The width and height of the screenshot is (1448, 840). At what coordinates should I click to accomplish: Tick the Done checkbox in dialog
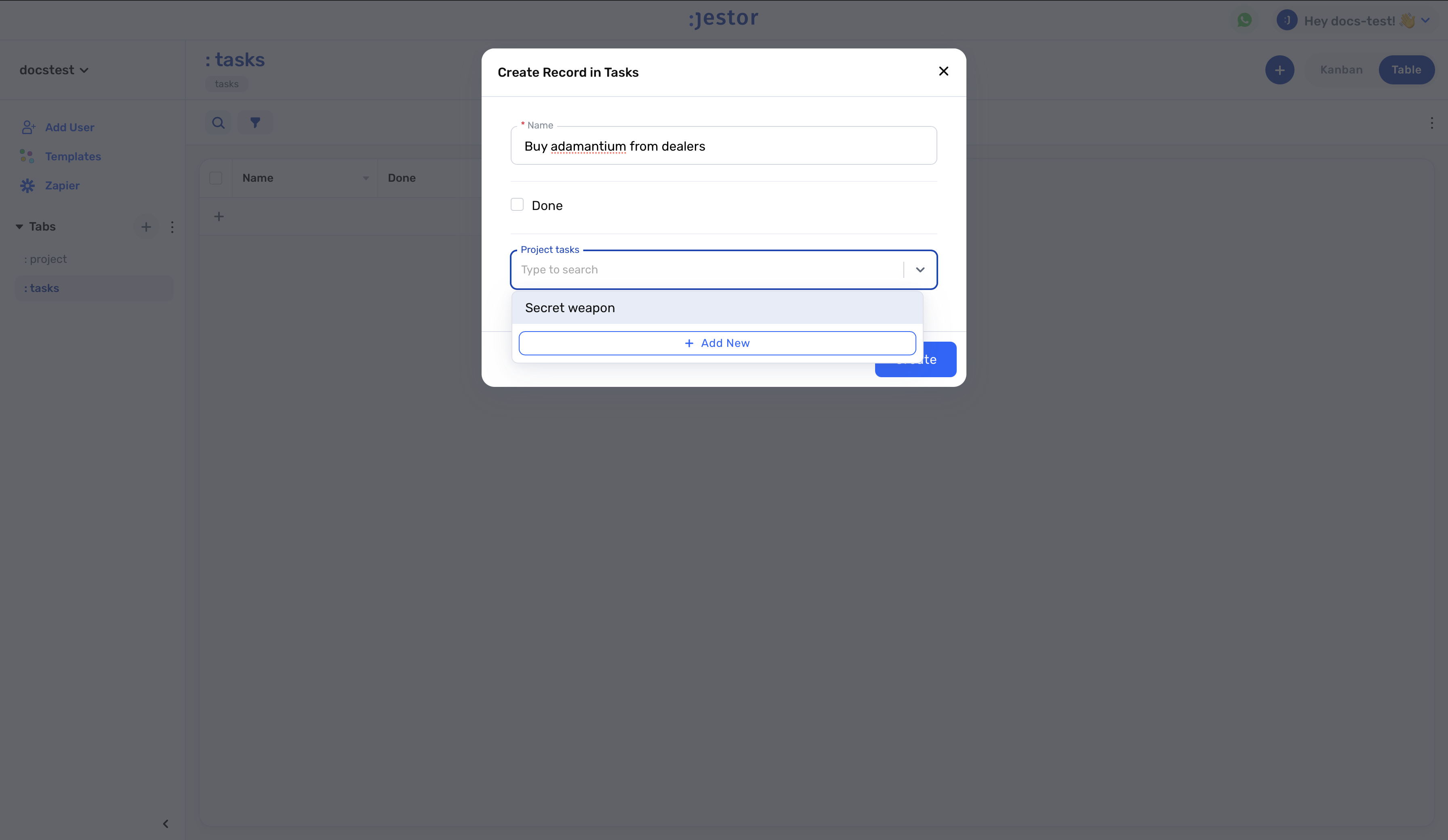tap(517, 204)
